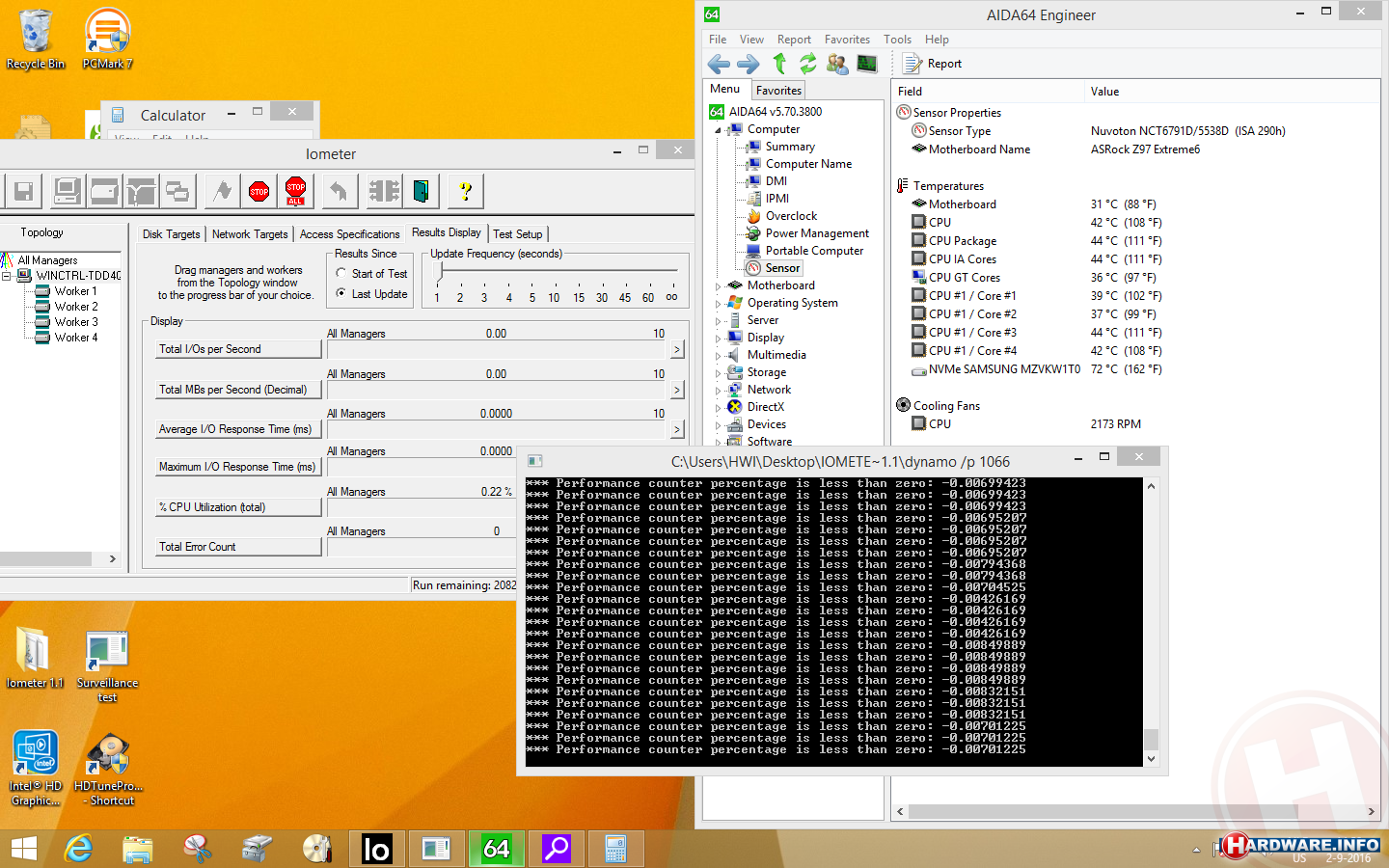
Task: Select the HDTunePro Shortcut desktop icon
Action: (x=108, y=769)
